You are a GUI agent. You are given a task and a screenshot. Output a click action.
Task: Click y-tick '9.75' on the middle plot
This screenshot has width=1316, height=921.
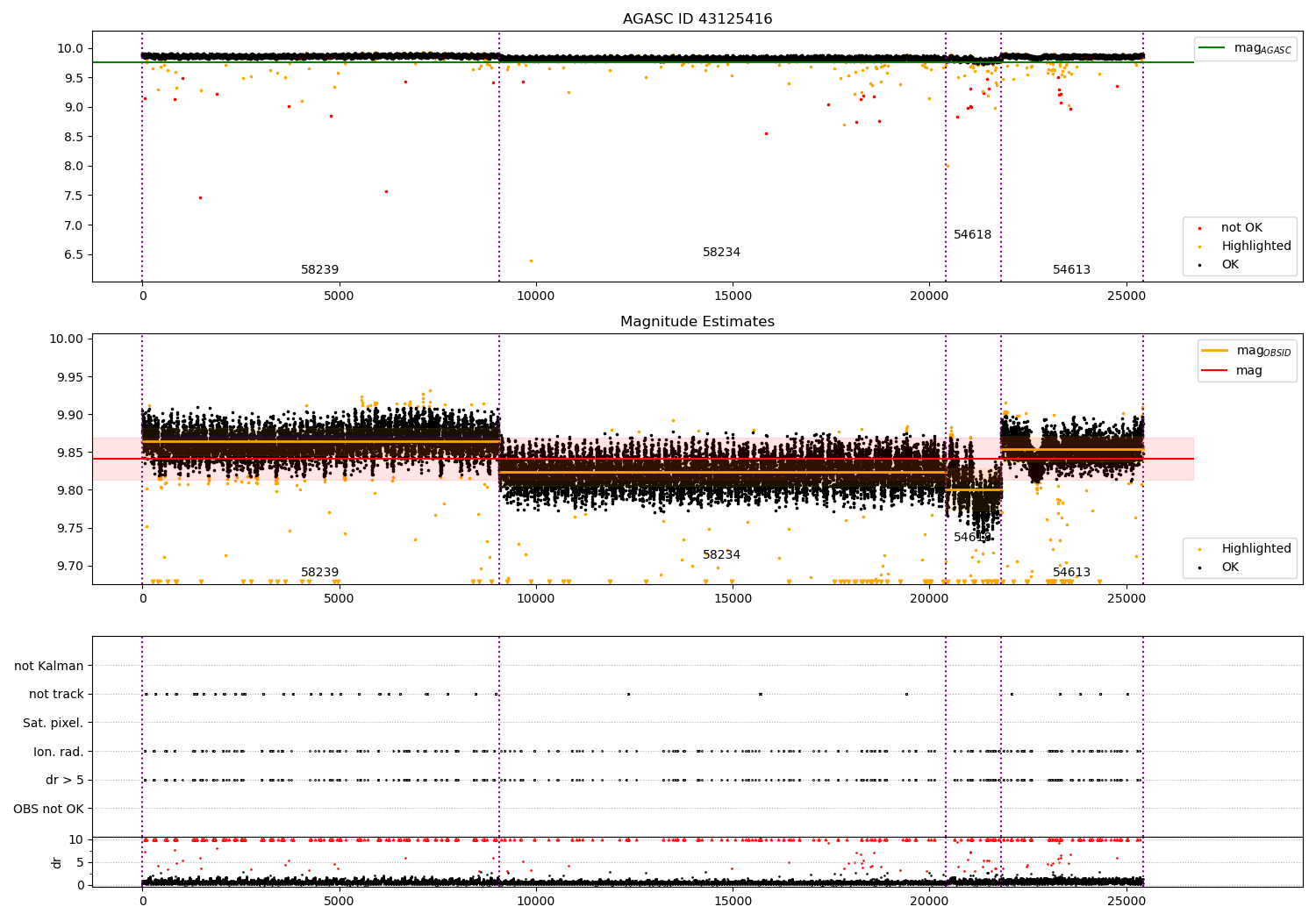[x=71, y=529]
